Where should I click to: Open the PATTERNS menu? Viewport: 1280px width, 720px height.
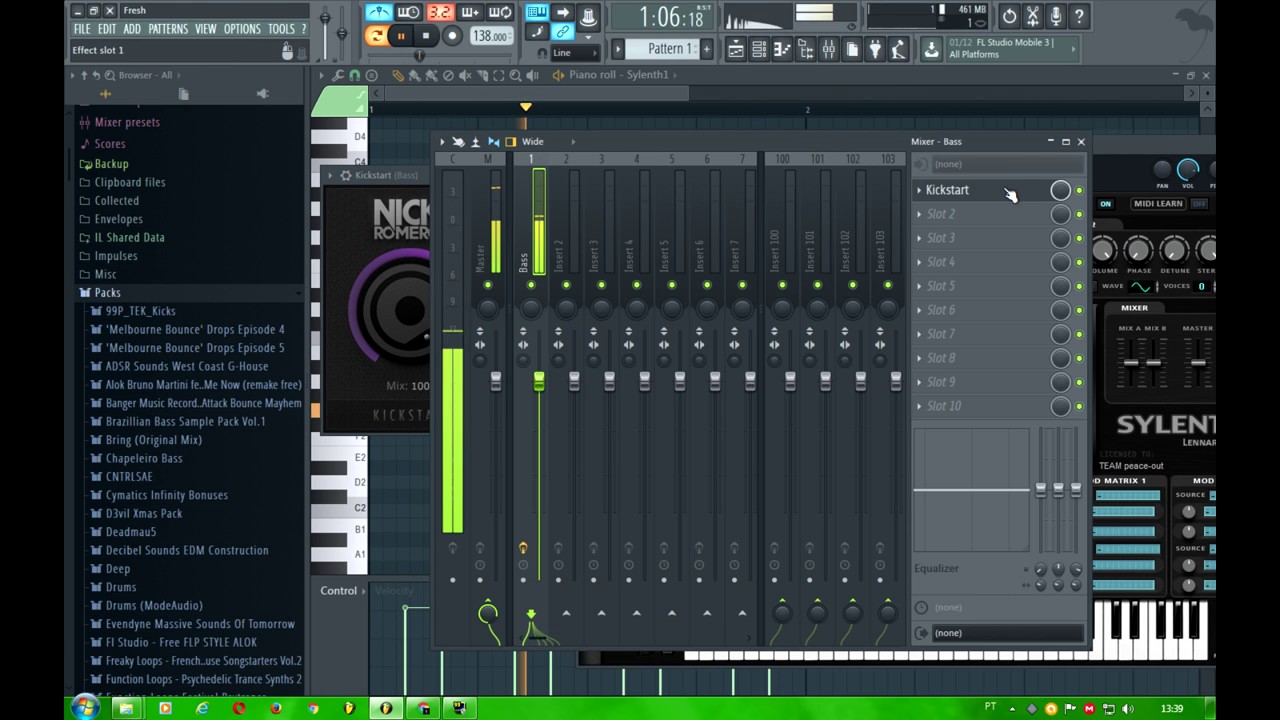(168, 29)
